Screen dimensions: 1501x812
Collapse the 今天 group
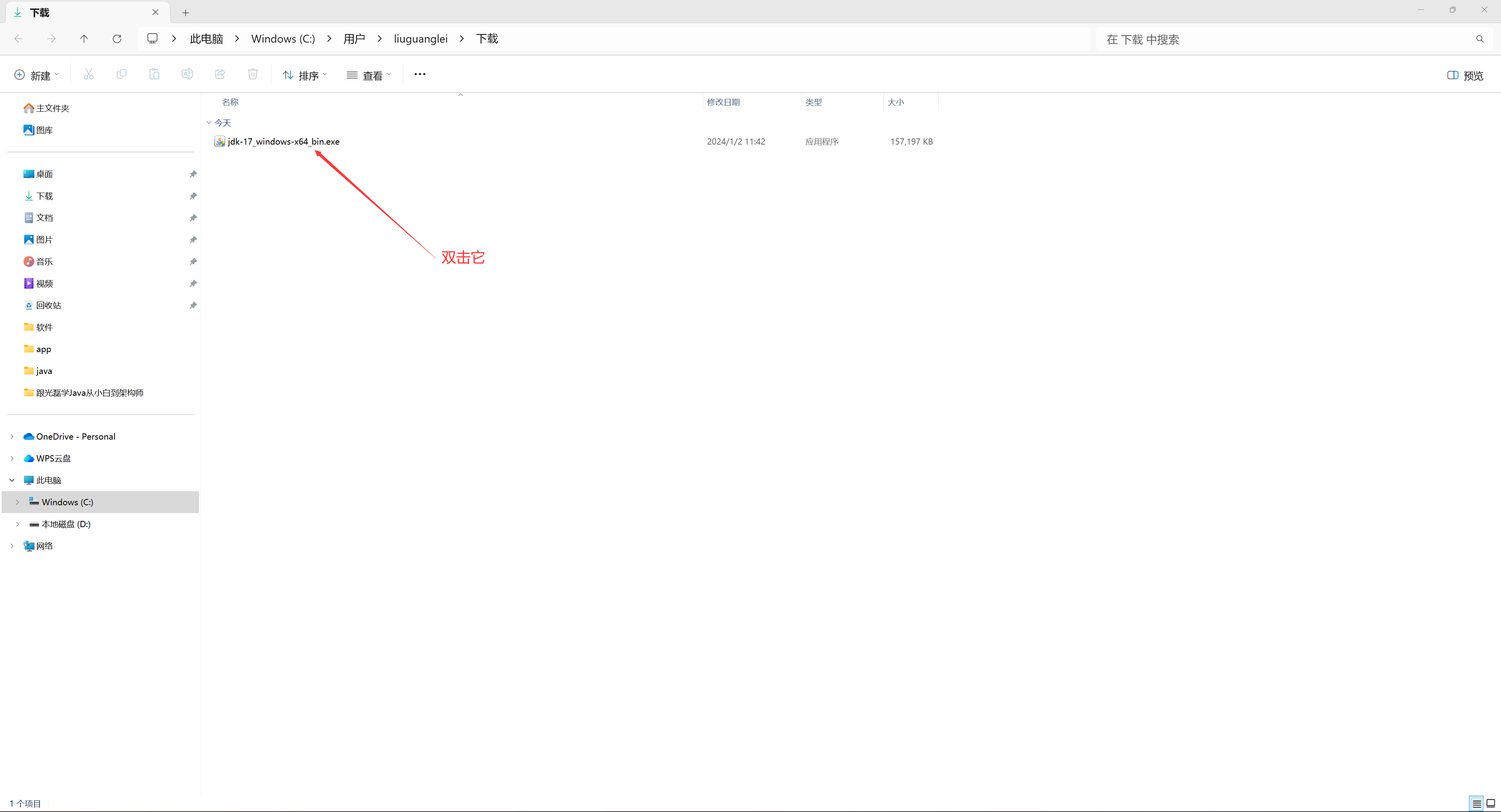(209, 123)
